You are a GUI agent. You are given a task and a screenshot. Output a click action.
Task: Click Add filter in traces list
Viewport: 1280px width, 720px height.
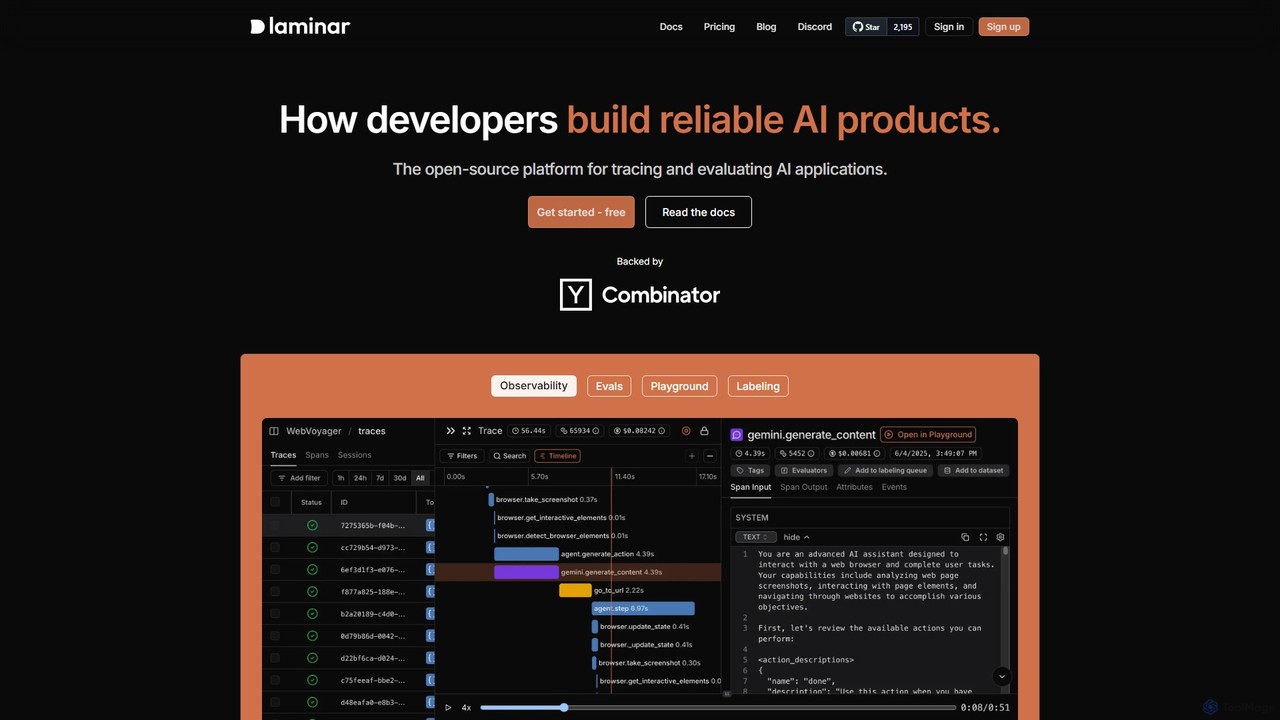pyautogui.click(x=299, y=478)
